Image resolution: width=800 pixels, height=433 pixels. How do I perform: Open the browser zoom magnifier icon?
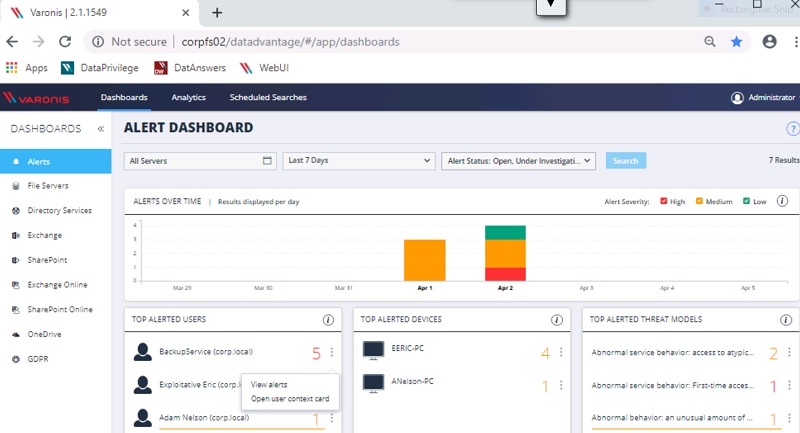pyautogui.click(x=710, y=42)
